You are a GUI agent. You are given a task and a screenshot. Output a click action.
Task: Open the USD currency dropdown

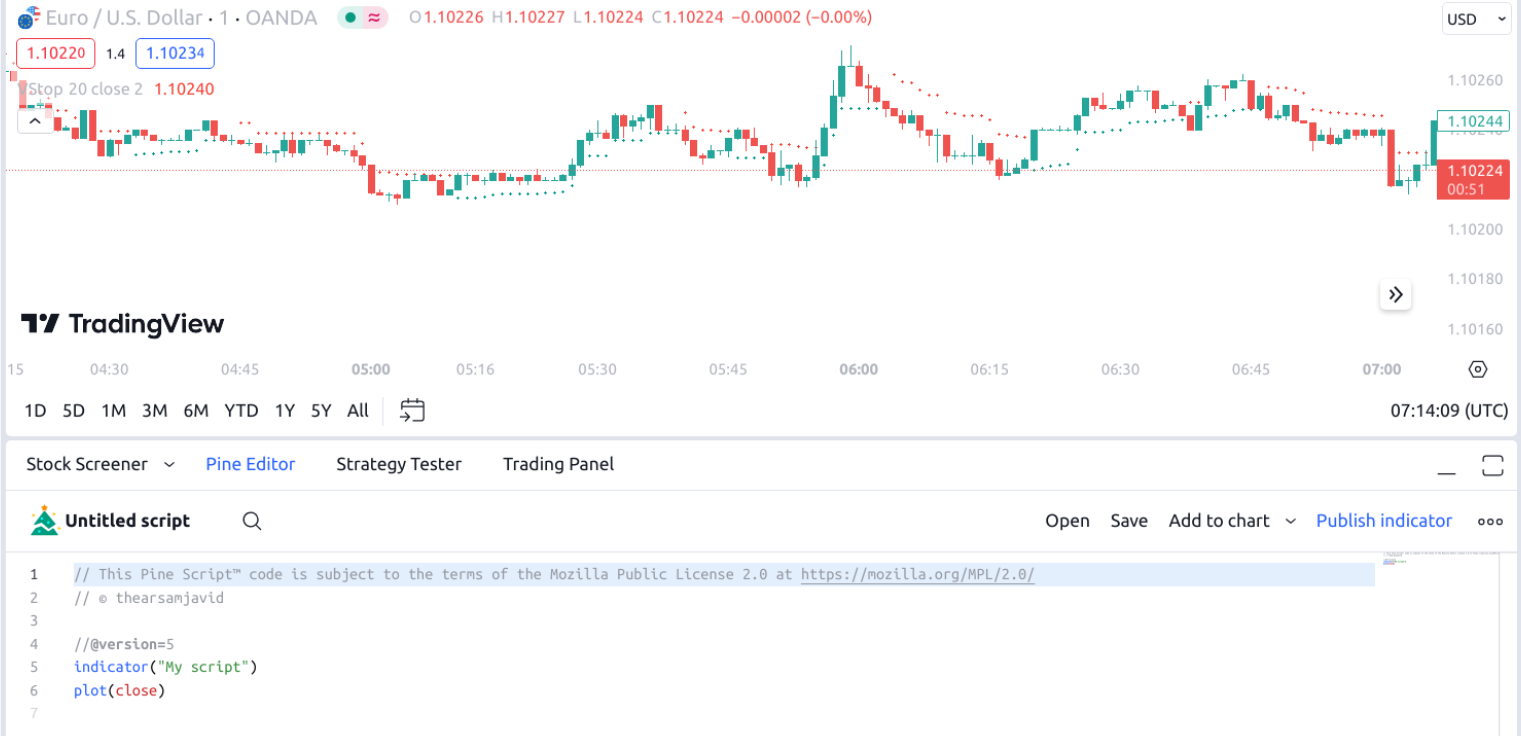click(1476, 19)
